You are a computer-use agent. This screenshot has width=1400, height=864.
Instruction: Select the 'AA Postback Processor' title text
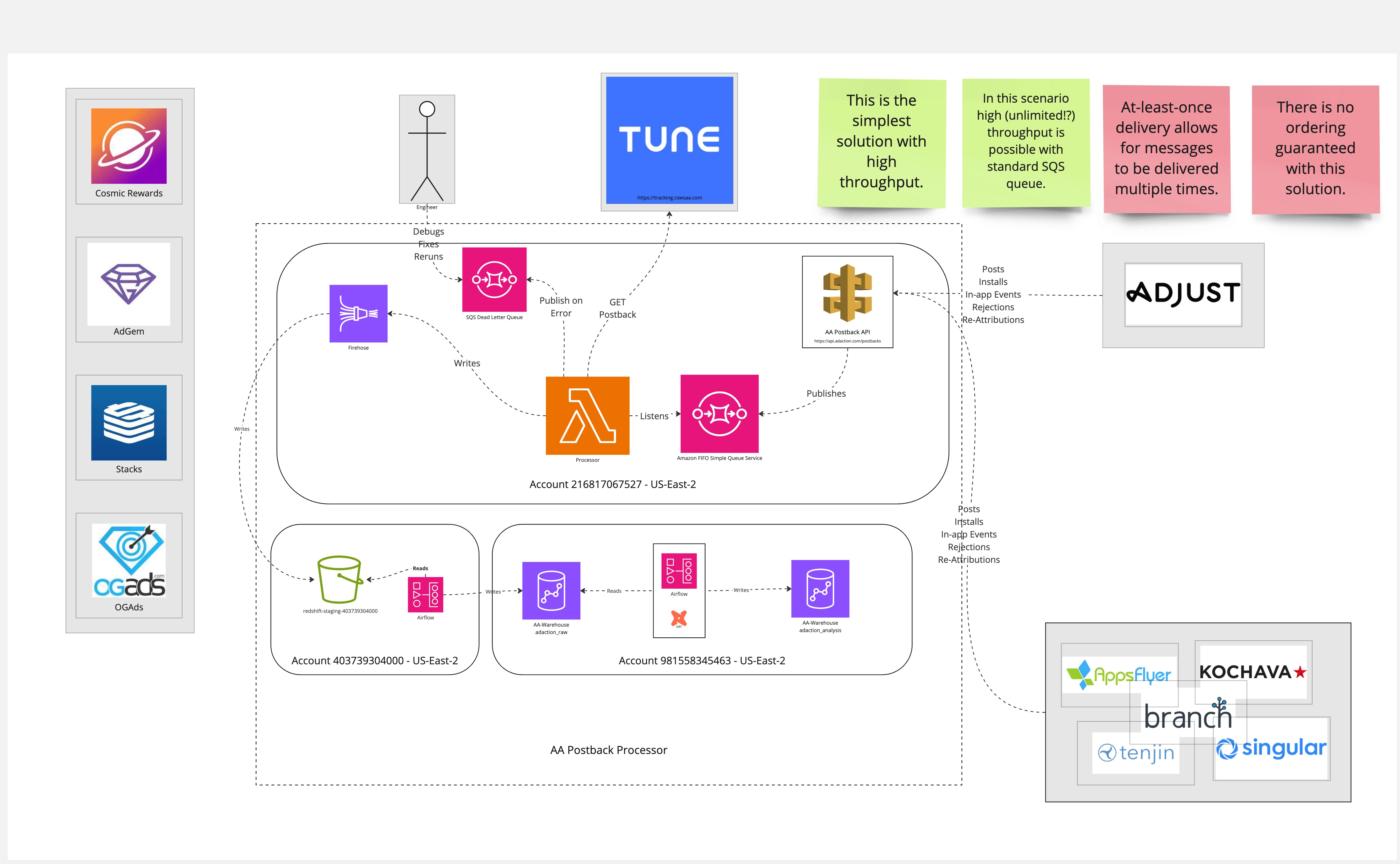(x=608, y=750)
